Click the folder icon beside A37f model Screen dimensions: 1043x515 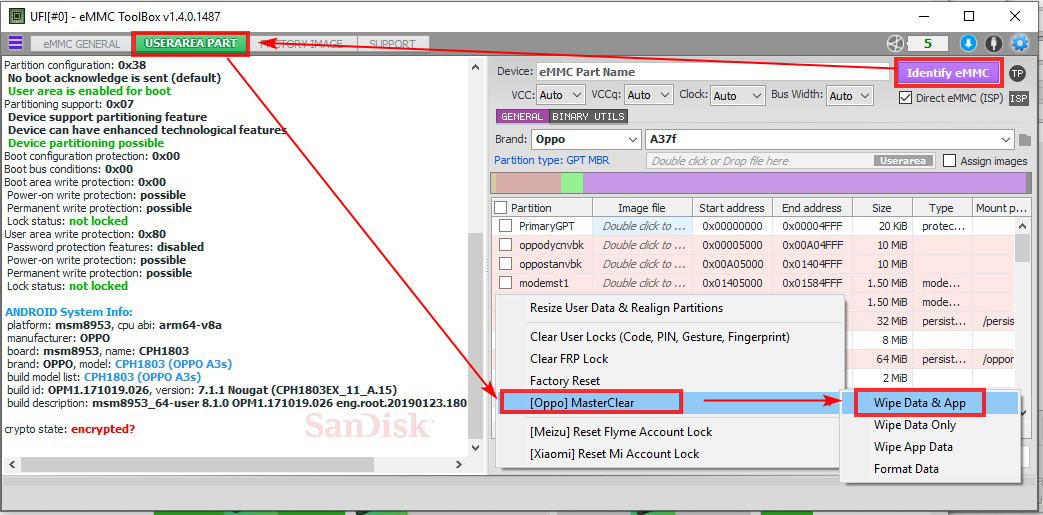point(1024,140)
